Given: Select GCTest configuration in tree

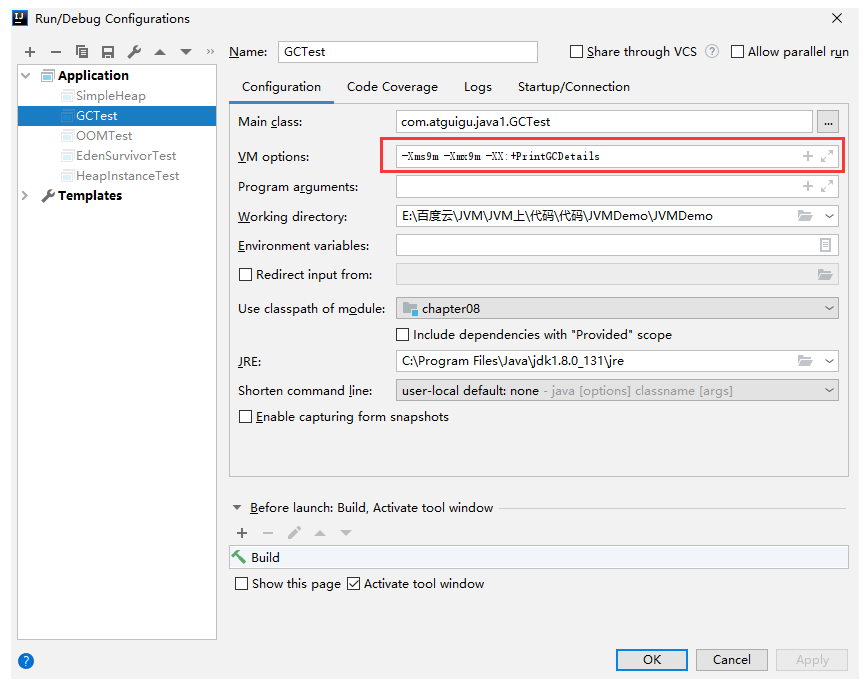Looking at the screenshot, I should 117,115.
